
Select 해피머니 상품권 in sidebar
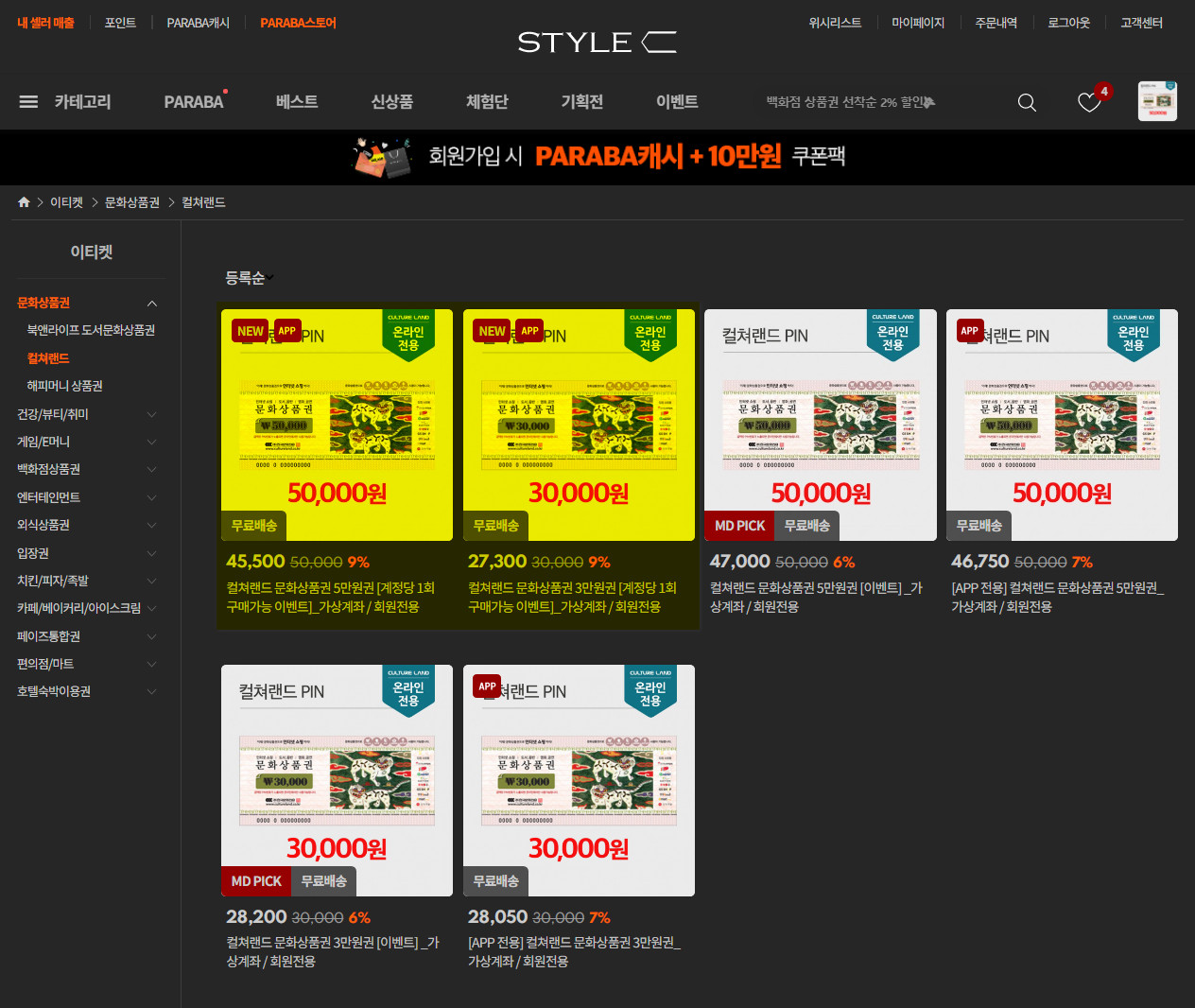click(x=64, y=386)
